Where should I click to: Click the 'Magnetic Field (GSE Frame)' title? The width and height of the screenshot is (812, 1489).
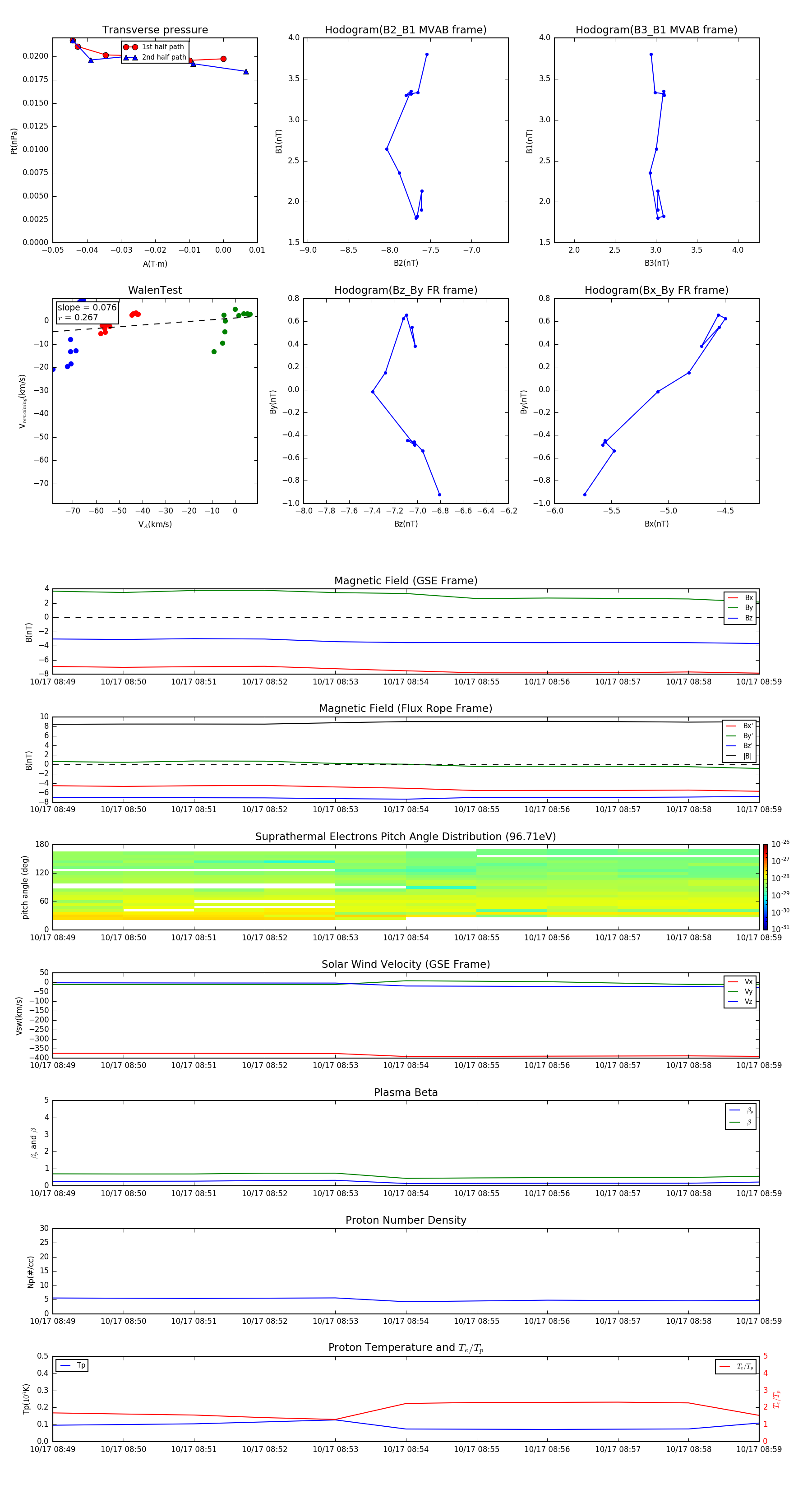(x=406, y=581)
